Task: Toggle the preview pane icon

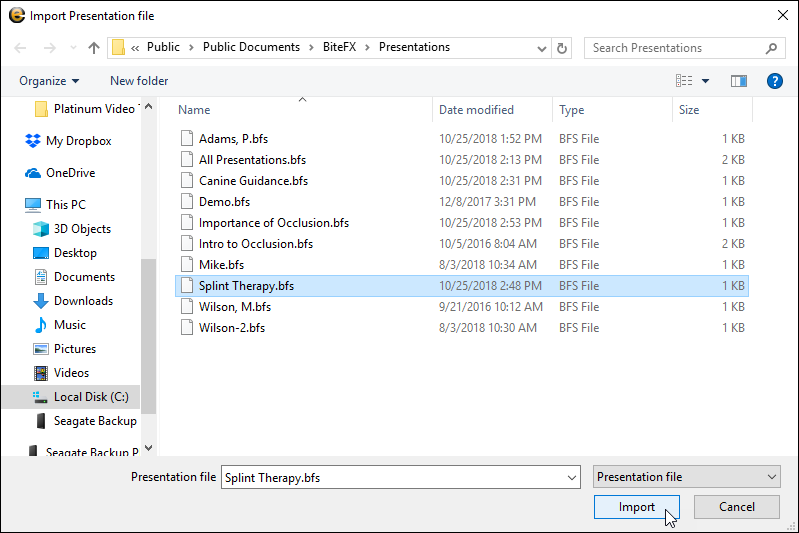Action: click(739, 81)
